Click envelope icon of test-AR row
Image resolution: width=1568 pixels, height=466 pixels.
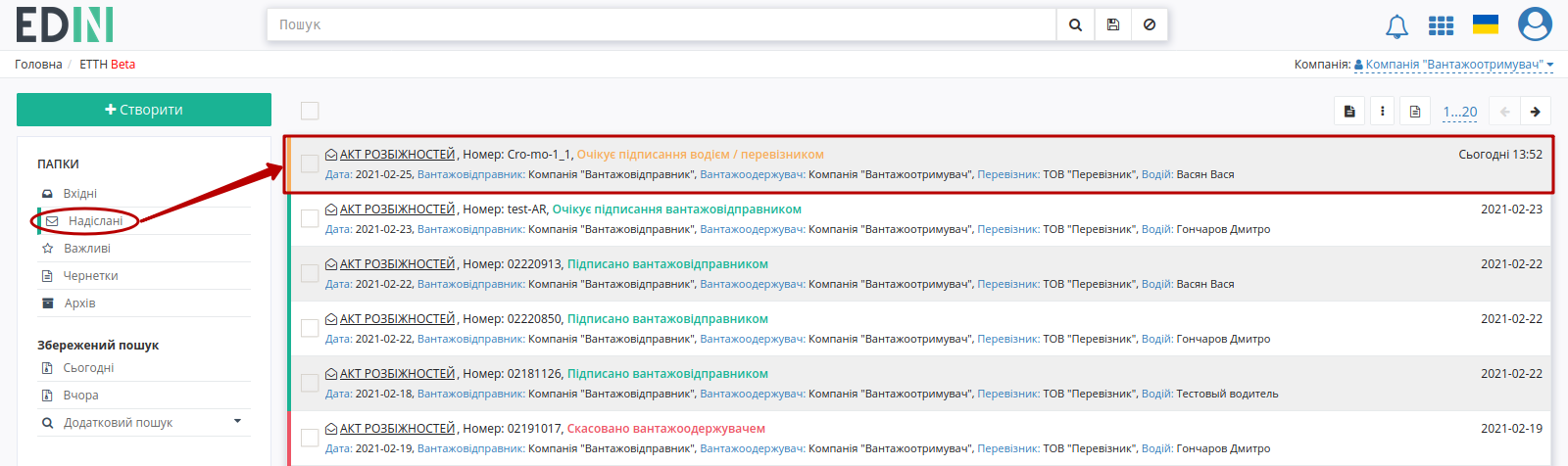[331, 210]
